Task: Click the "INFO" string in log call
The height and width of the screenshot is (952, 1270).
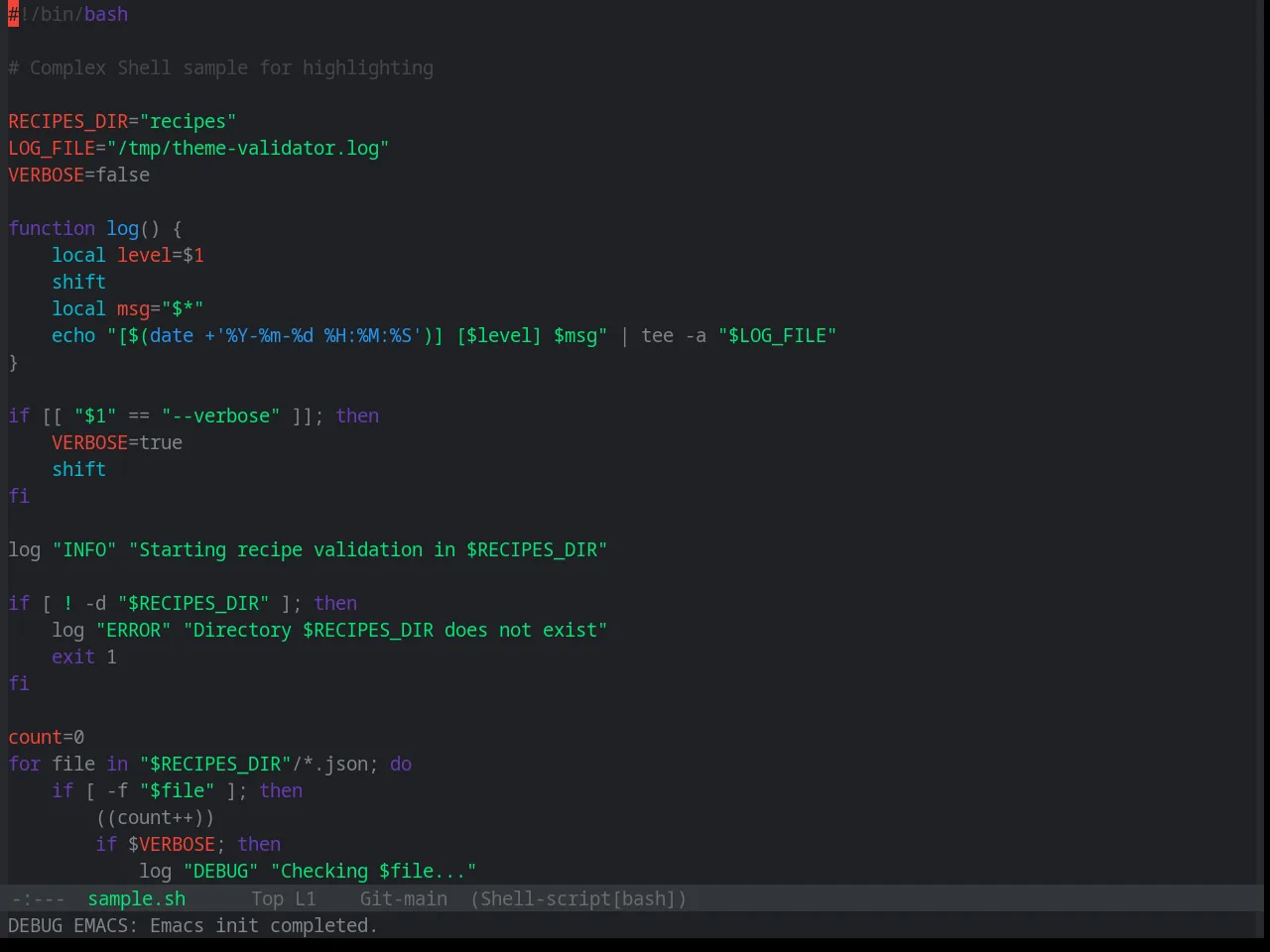Action: (84, 549)
